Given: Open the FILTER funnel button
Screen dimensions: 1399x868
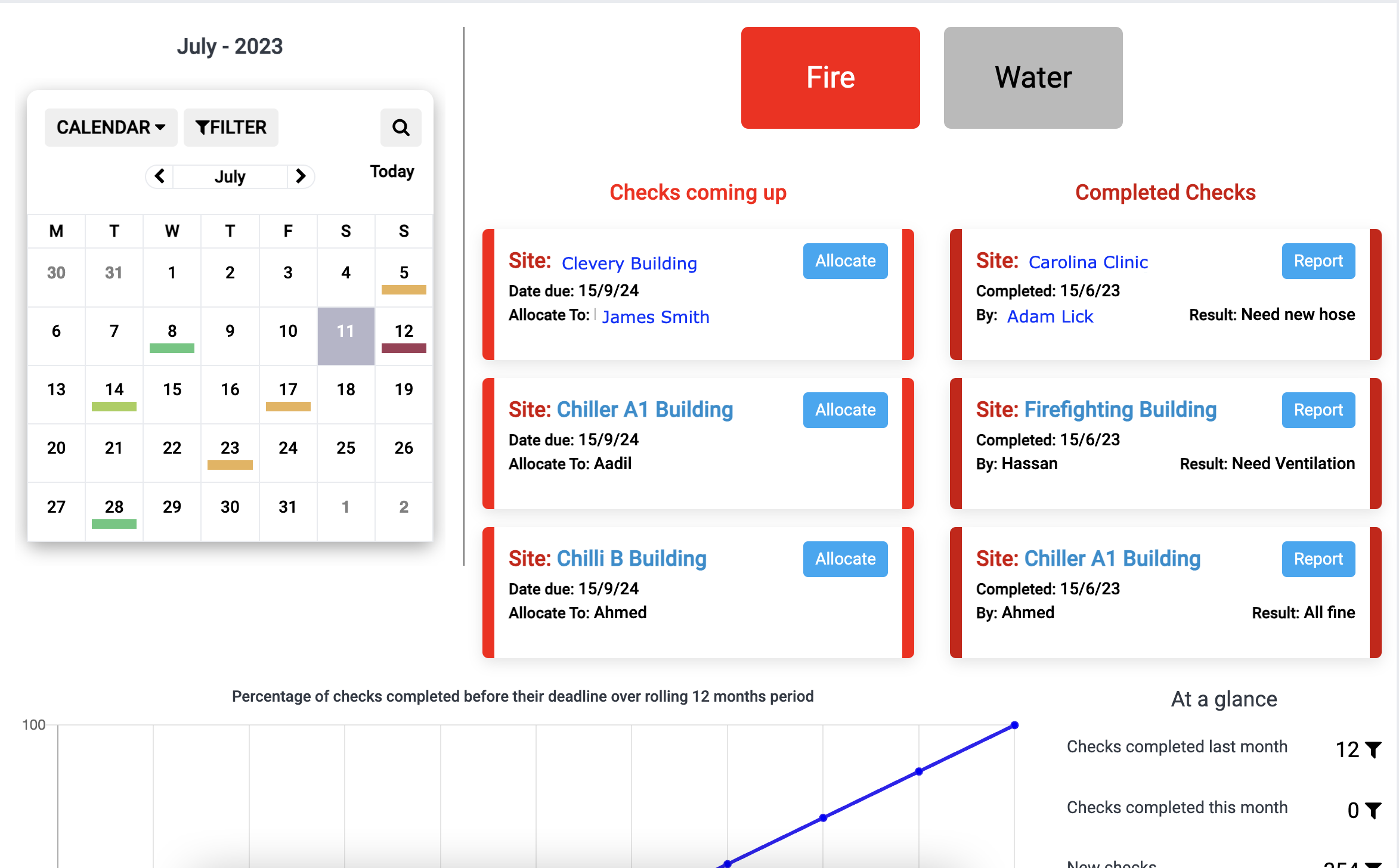Looking at the screenshot, I should tap(231, 127).
